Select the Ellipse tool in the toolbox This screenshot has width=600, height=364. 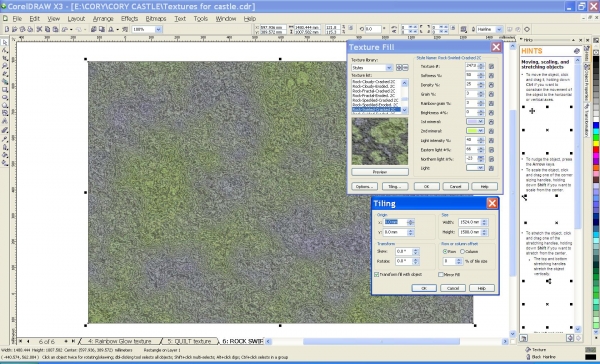pyautogui.click(x=5, y=97)
